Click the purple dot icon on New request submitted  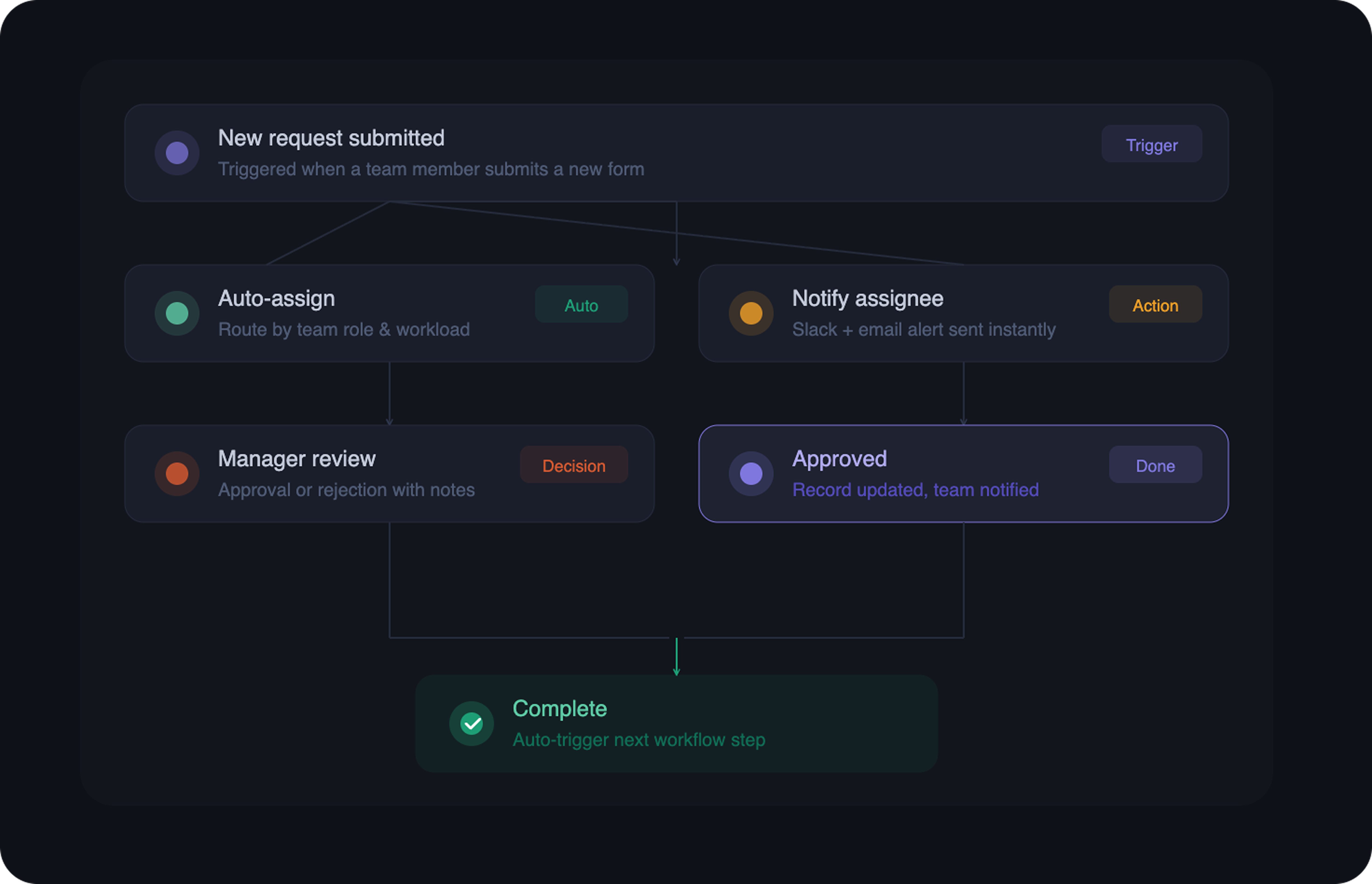177,153
